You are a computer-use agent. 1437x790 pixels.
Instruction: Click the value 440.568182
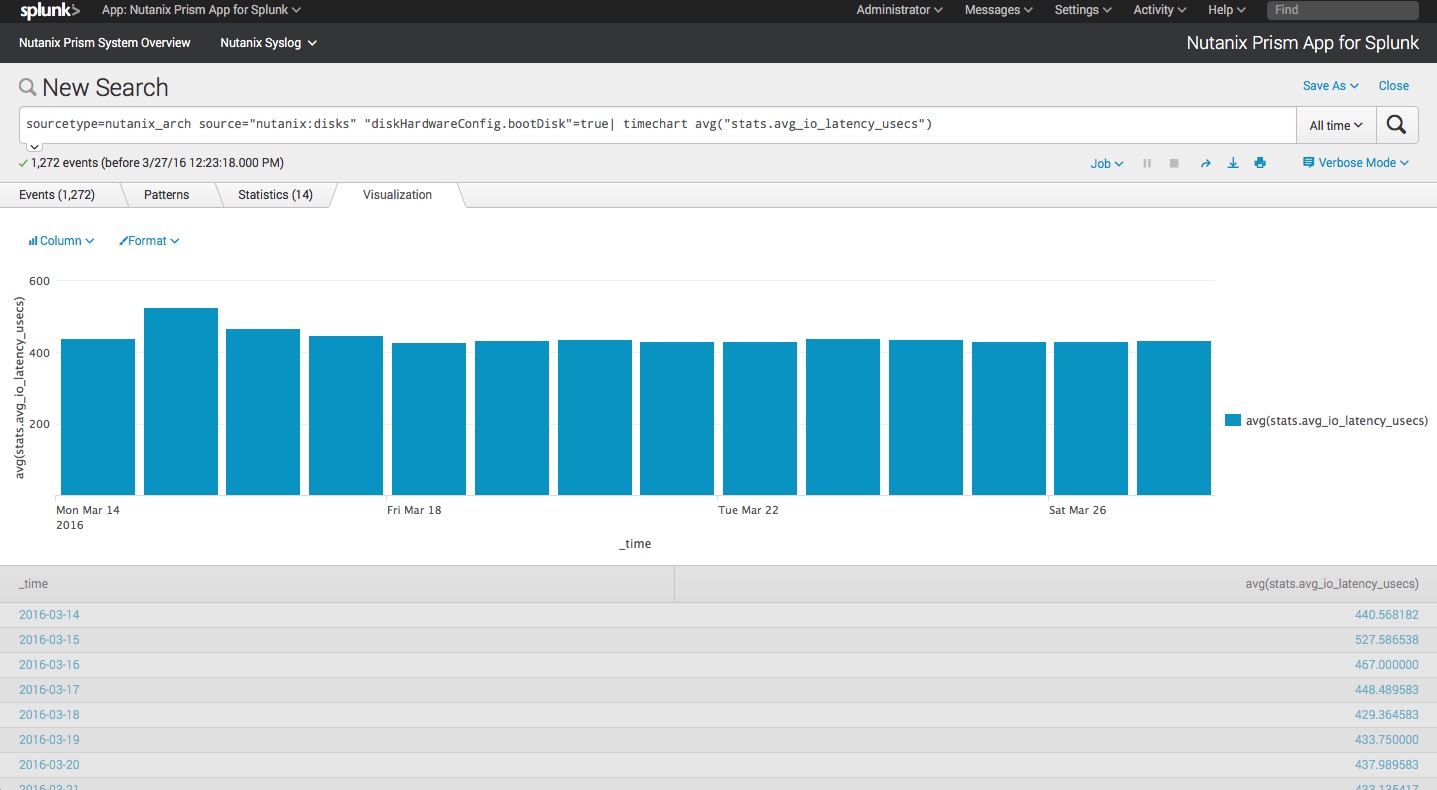click(1386, 615)
